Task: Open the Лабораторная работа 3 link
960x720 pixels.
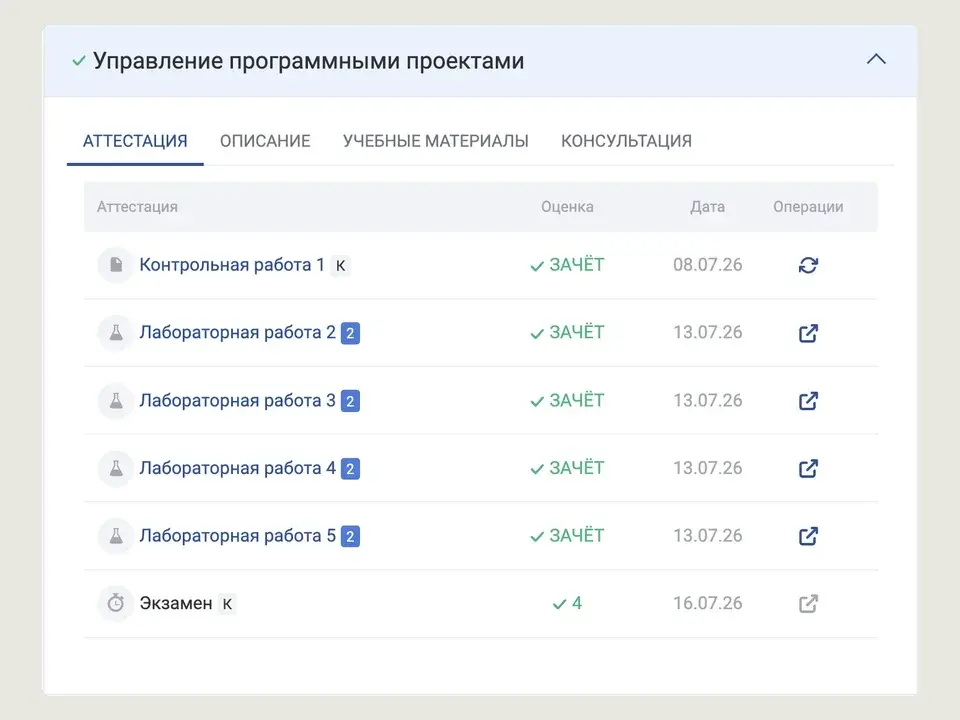Action: click(x=238, y=400)
